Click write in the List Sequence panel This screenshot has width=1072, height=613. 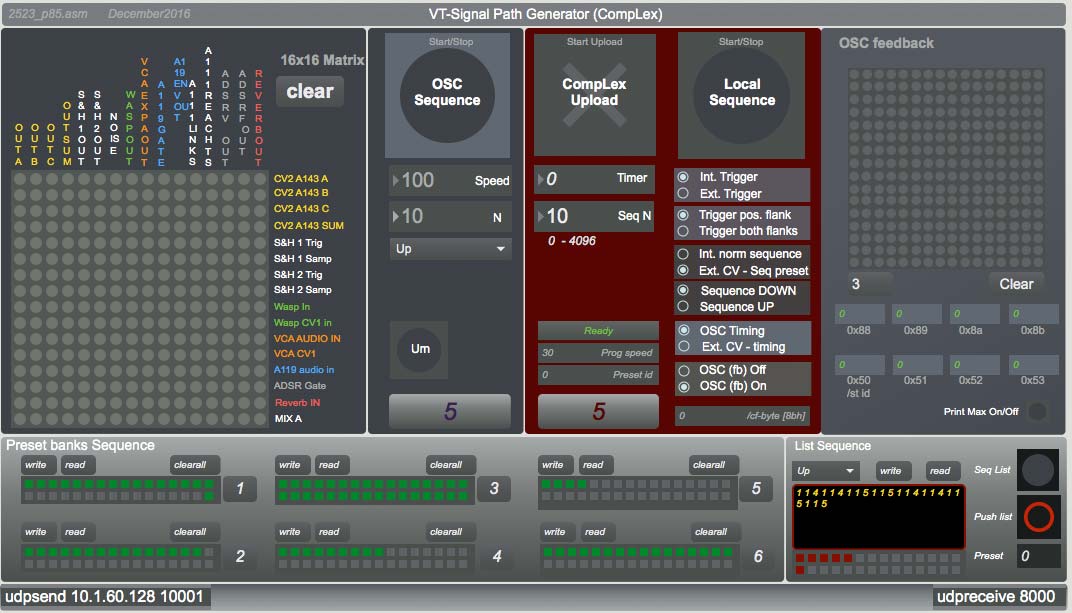pos(892,470)
